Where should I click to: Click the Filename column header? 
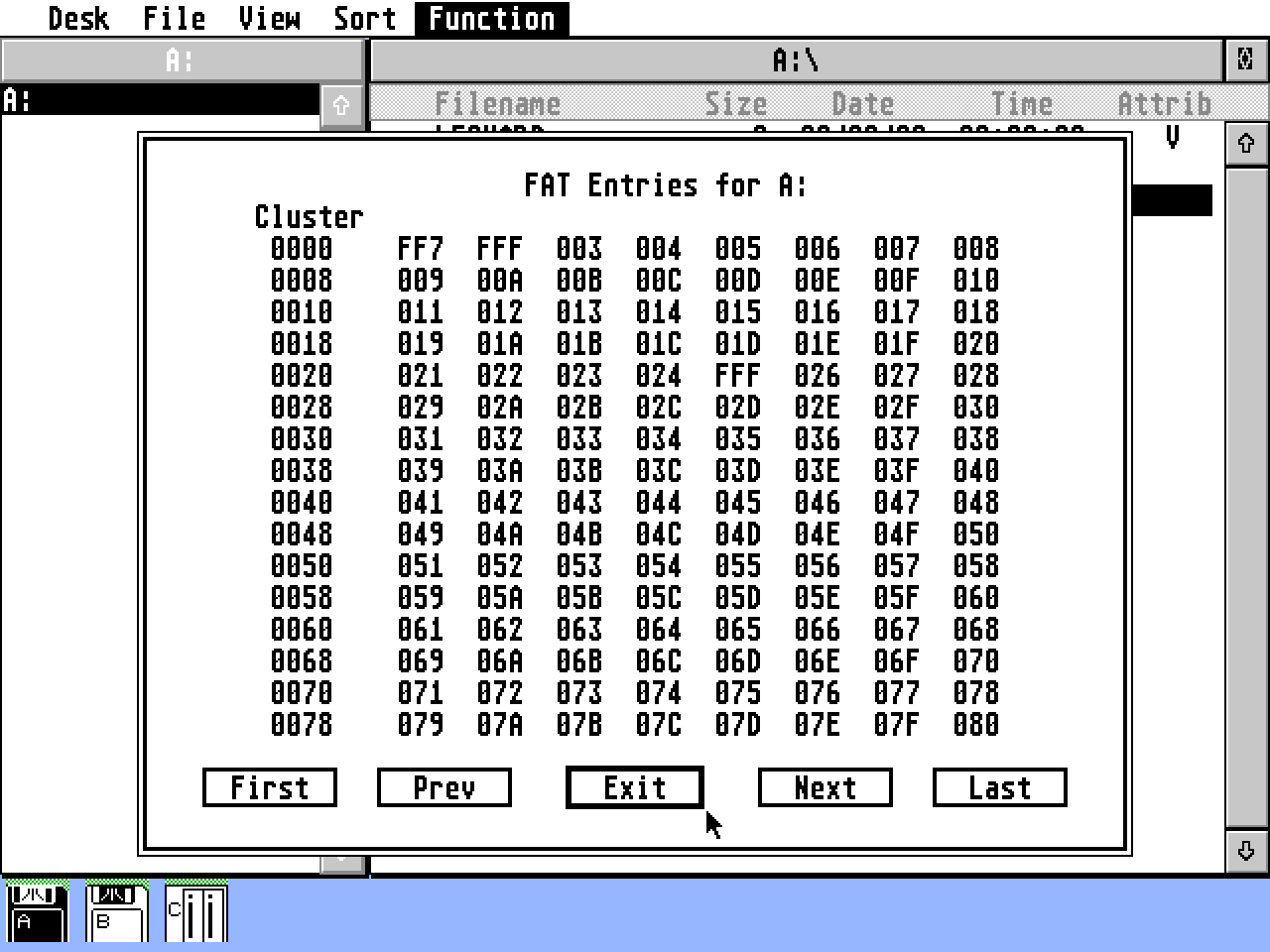[x=498, y=103]
